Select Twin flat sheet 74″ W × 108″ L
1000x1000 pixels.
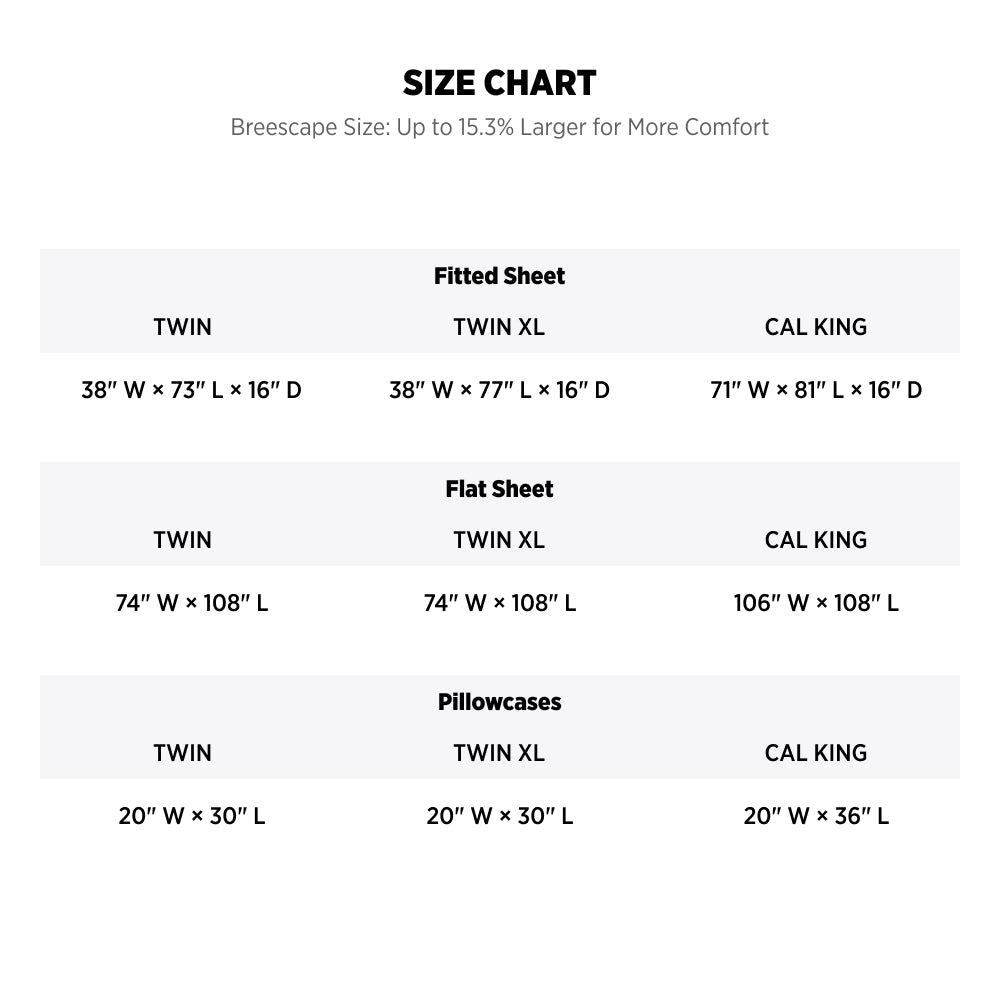click(191, 603)
